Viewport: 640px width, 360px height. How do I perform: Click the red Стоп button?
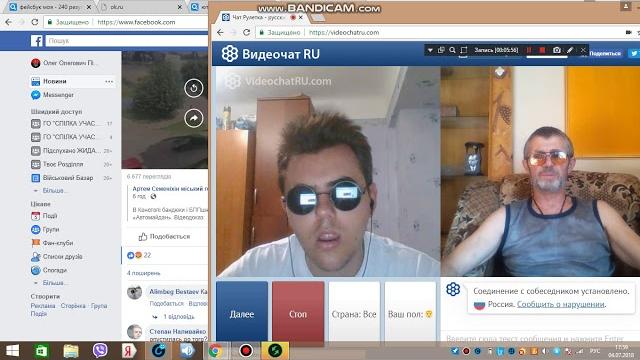(x=298, y=313)
